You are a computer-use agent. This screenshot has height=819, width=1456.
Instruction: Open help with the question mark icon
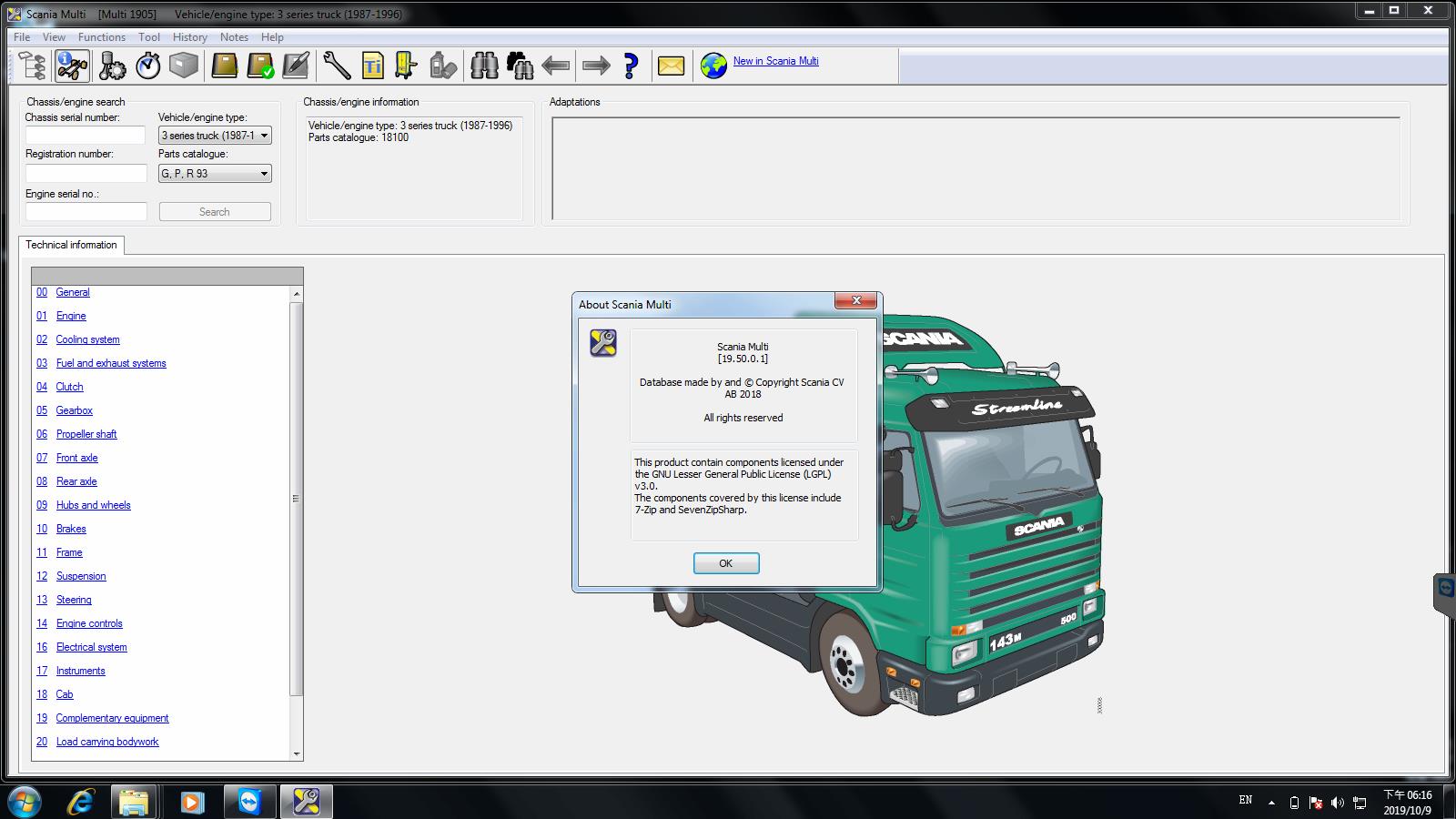click(631, 66)
